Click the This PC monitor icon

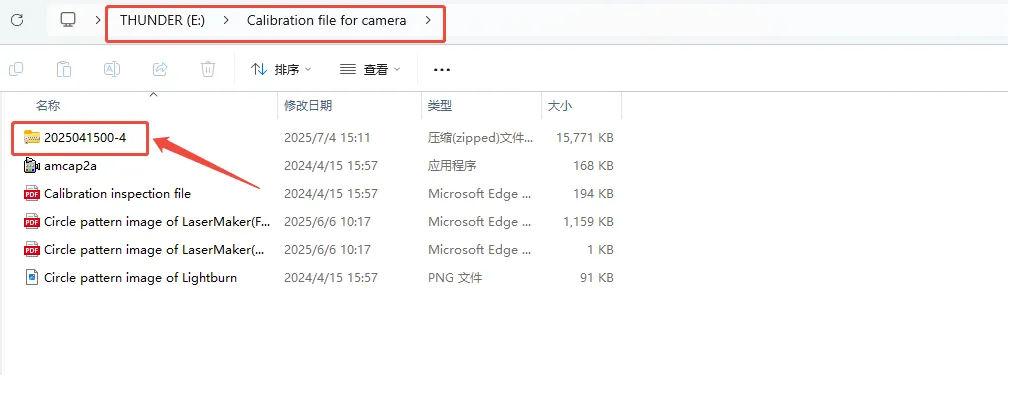(x=68, y=20)
